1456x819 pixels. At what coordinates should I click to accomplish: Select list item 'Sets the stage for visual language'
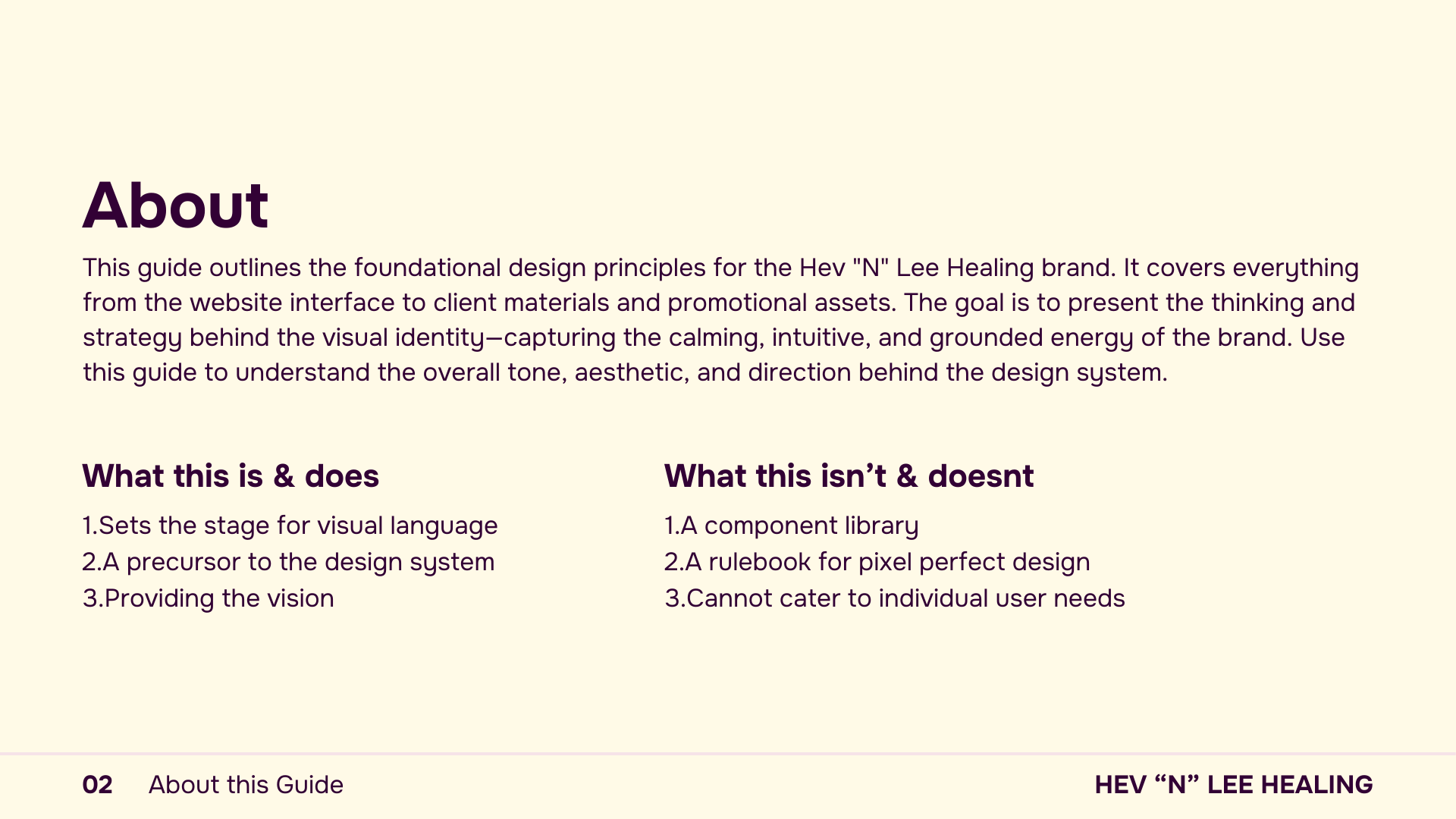point(290,526)
